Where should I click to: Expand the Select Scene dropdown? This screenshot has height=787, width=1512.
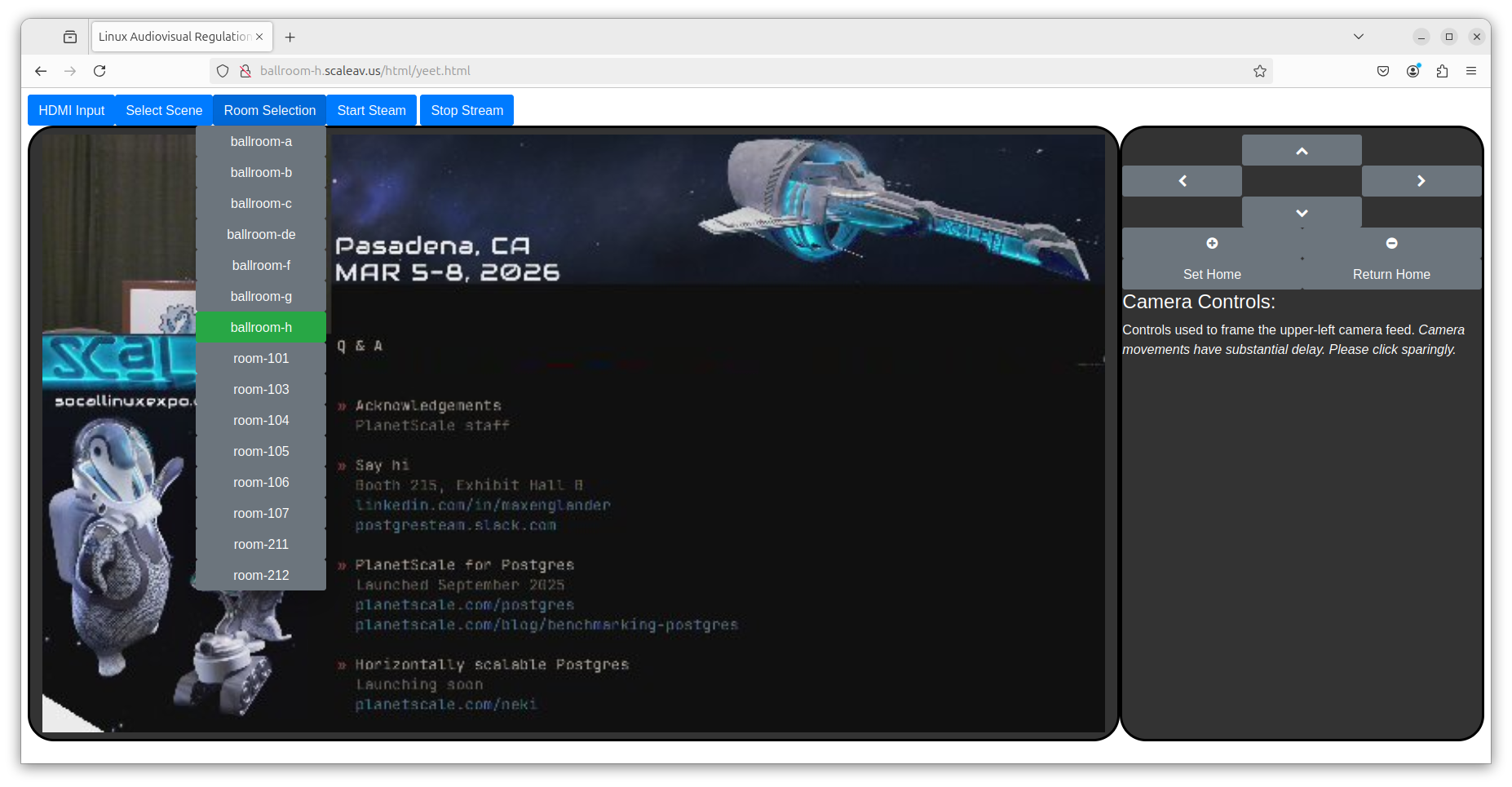tap(164, 111)
